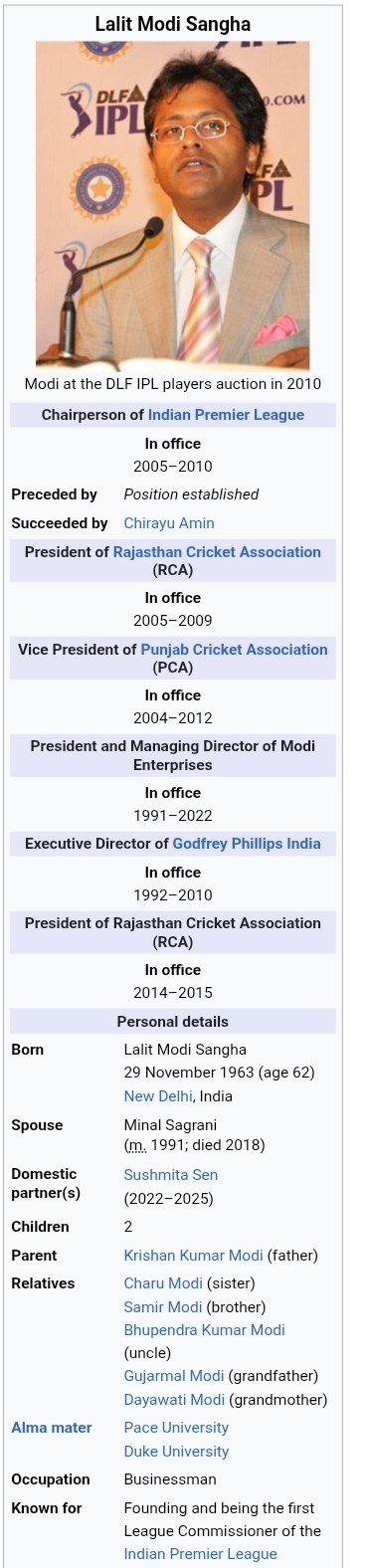Open the Sushmita Sen partner link
Screen dimensions: 368x1568
pyautogui.click(x=171, y=1175)
